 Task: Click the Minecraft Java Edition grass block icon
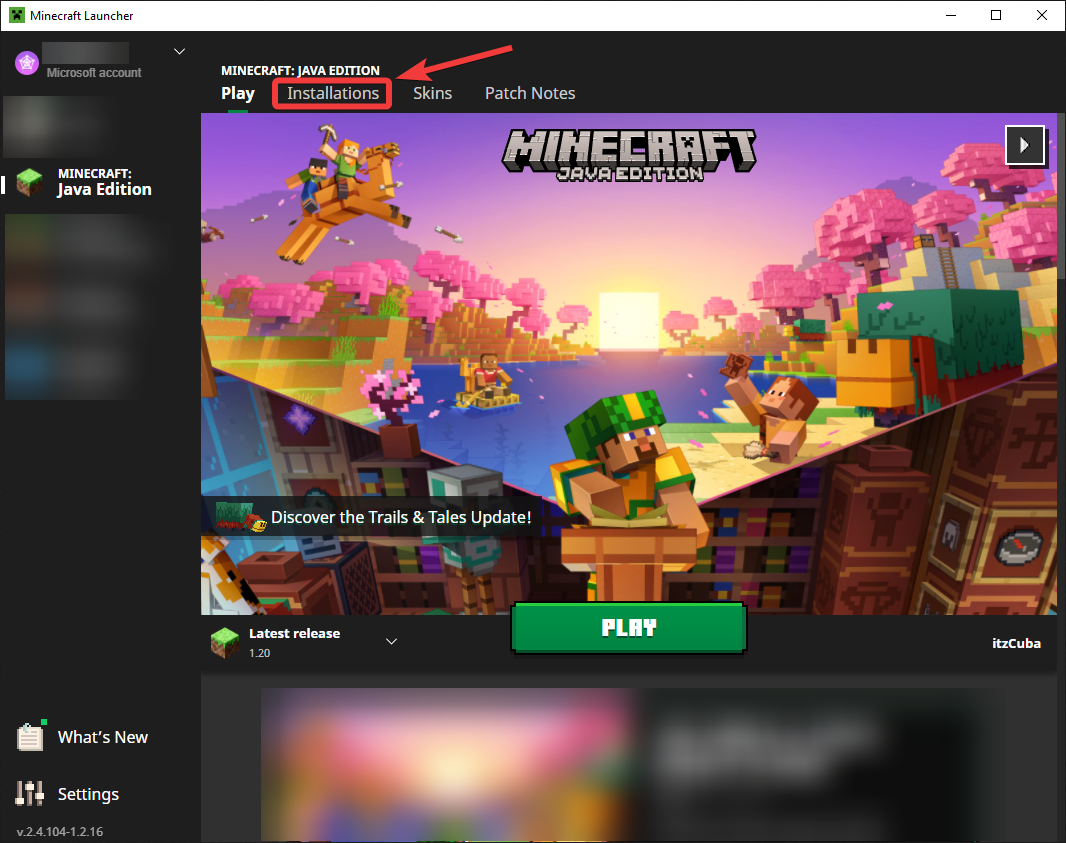[x=29, y=182]
